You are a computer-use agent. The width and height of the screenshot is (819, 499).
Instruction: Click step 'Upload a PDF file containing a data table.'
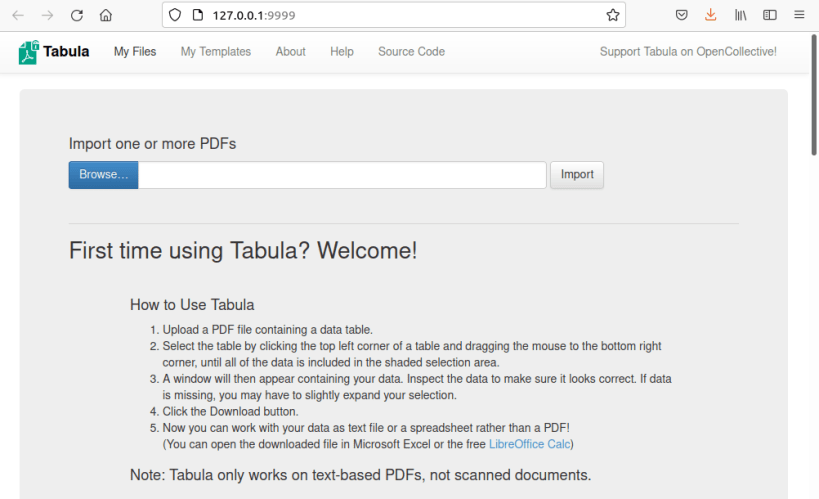tap(267, 330)
